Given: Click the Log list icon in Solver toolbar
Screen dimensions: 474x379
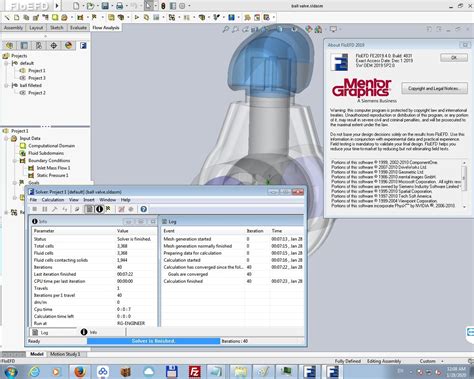Looking at the screenshot, I should 89,209.
